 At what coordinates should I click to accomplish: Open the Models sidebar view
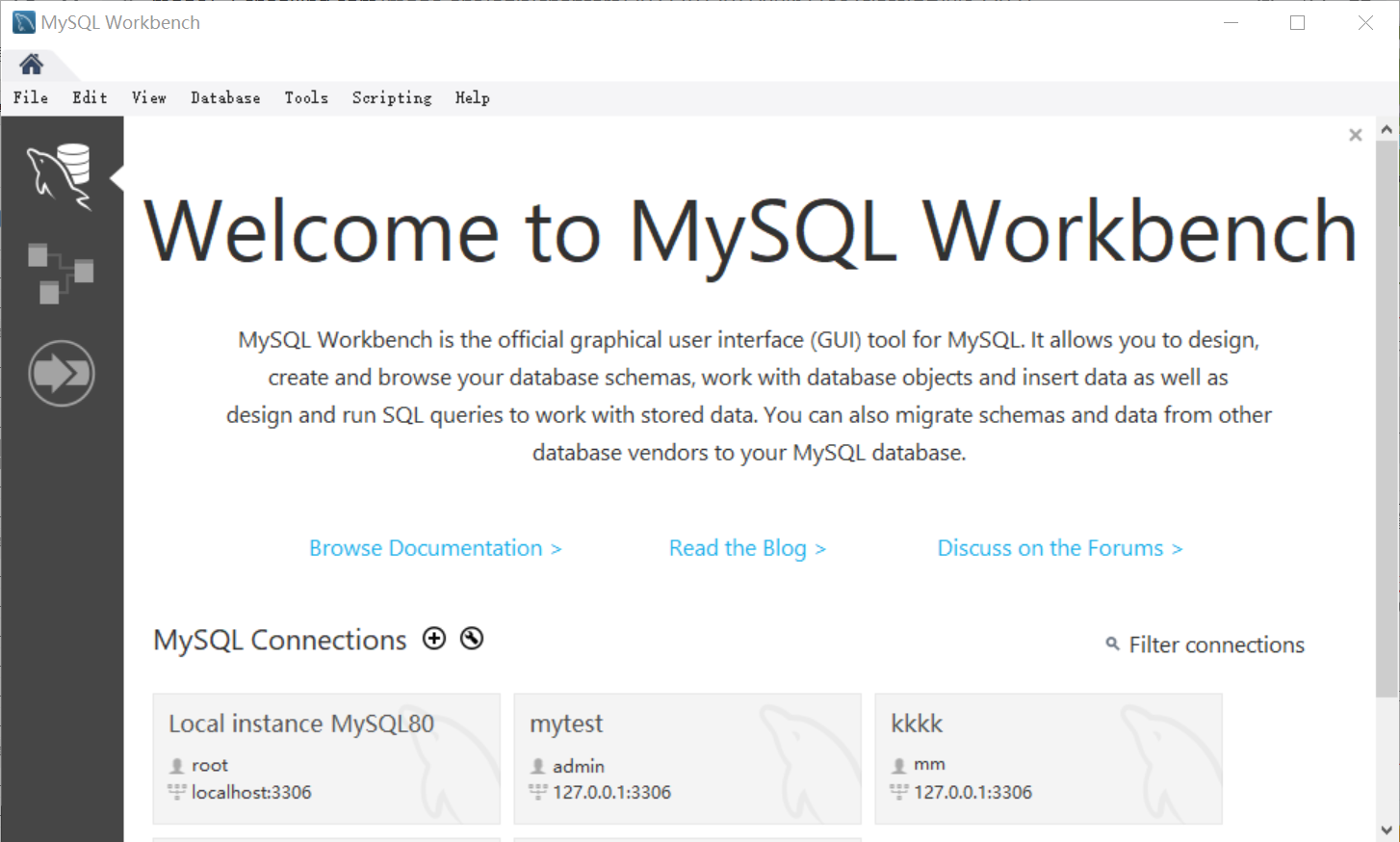pyautogui.click(x=61, y=273)
